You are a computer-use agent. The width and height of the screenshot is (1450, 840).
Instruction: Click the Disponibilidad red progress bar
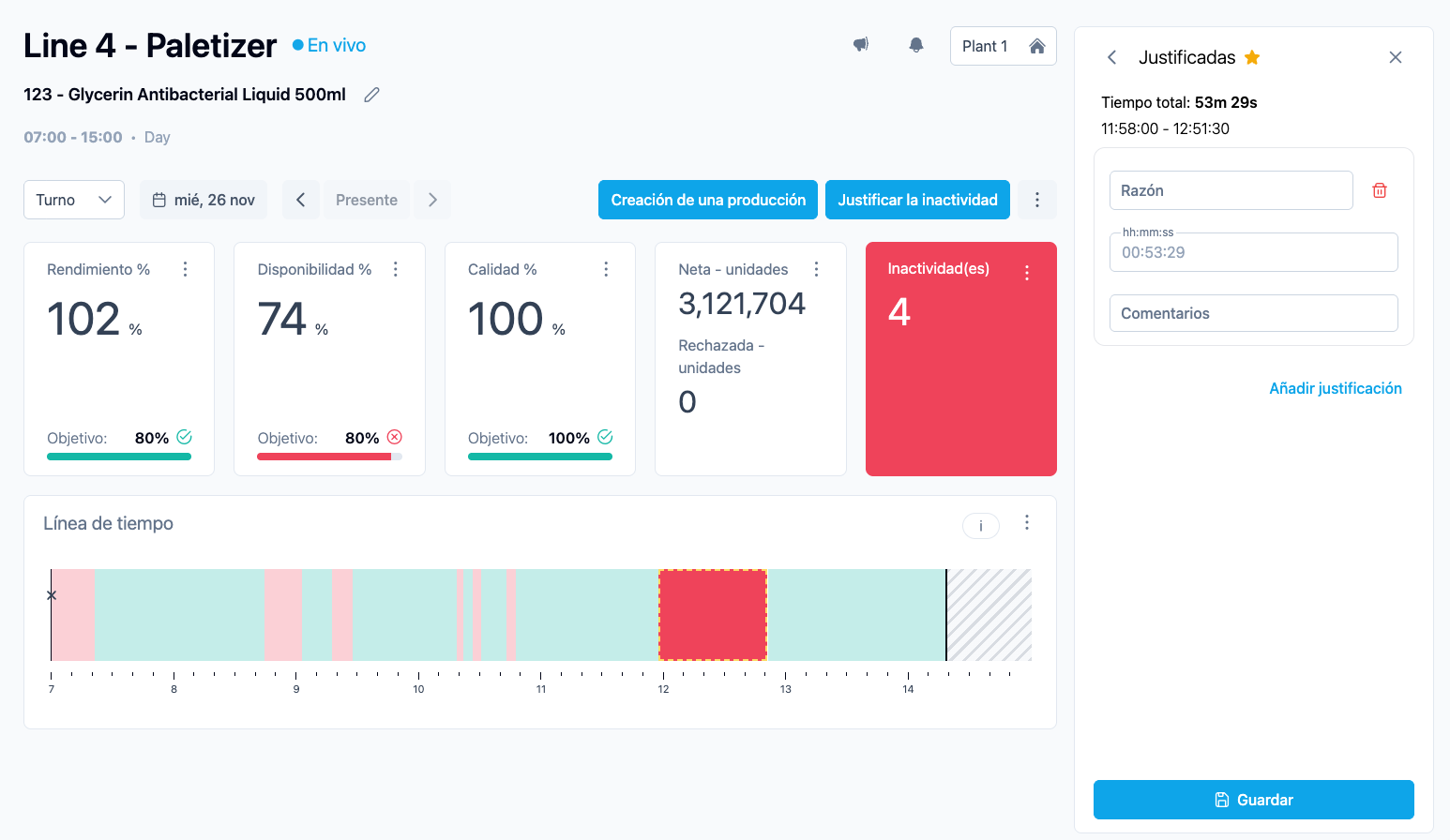click(325, 457)
